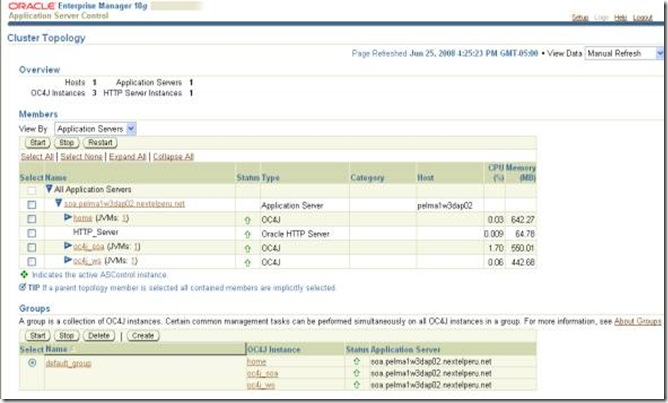The height and width of the screenshot is (403, 668).
Task: Click the Collapse All link
Action: [173, 157]
